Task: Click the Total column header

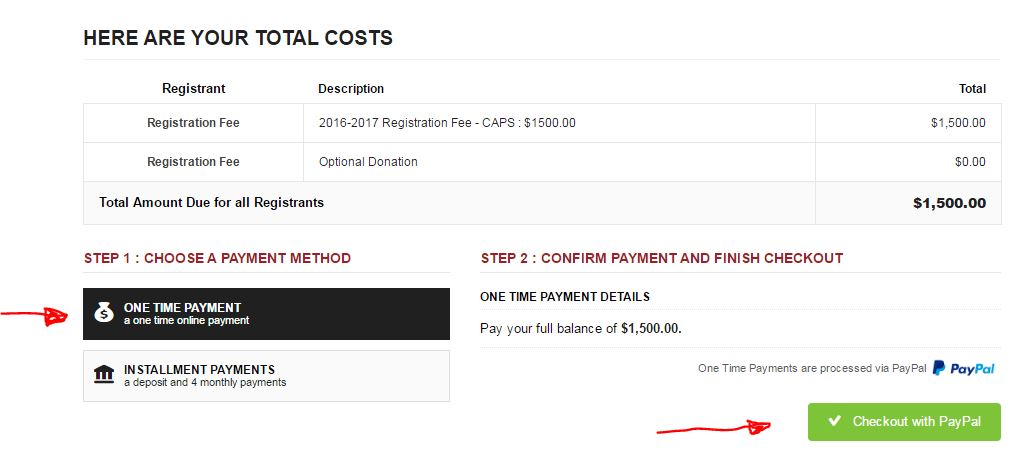Action: pyautogui.click(x=972, y=89)
